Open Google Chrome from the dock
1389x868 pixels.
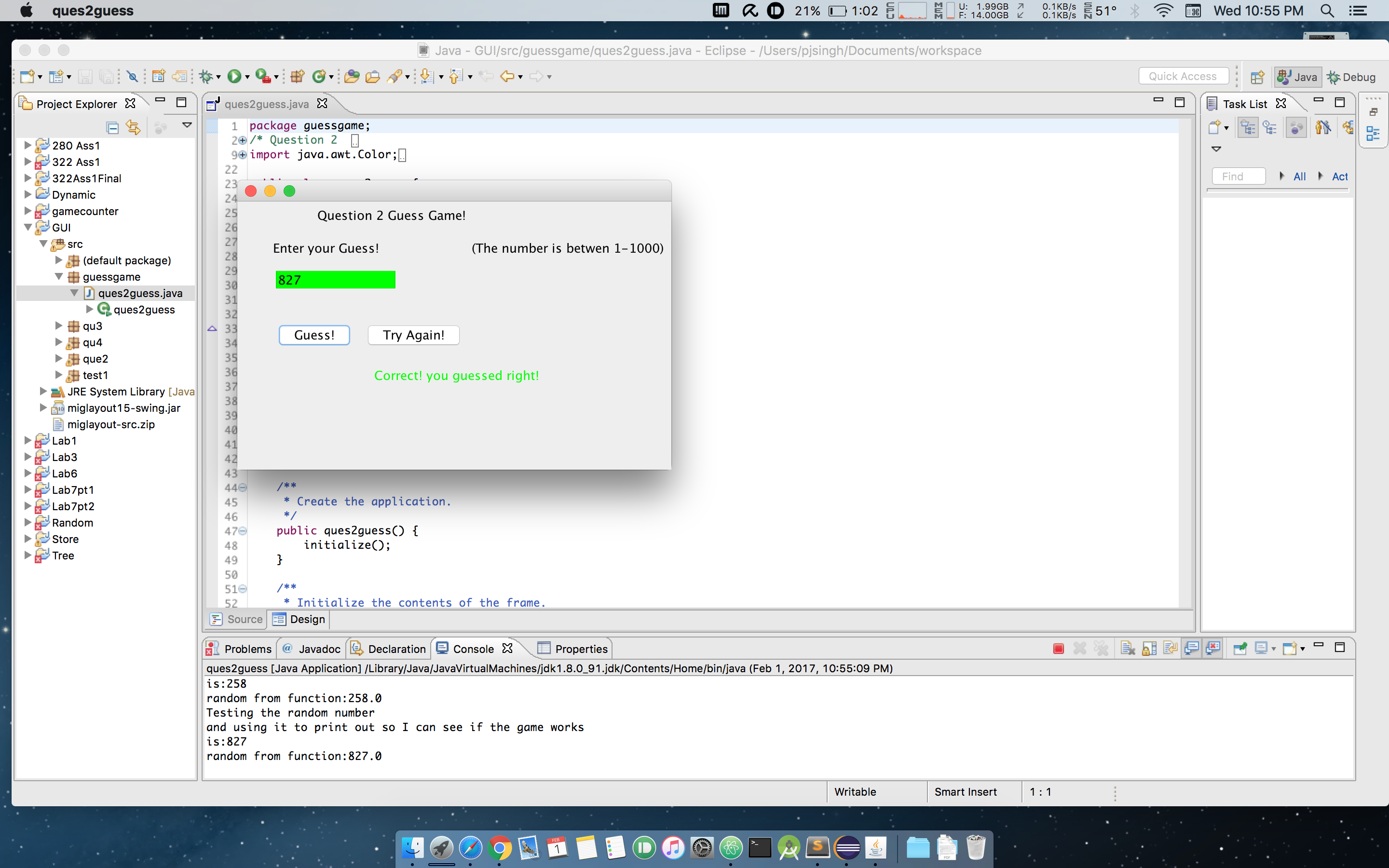coord(499,848)
